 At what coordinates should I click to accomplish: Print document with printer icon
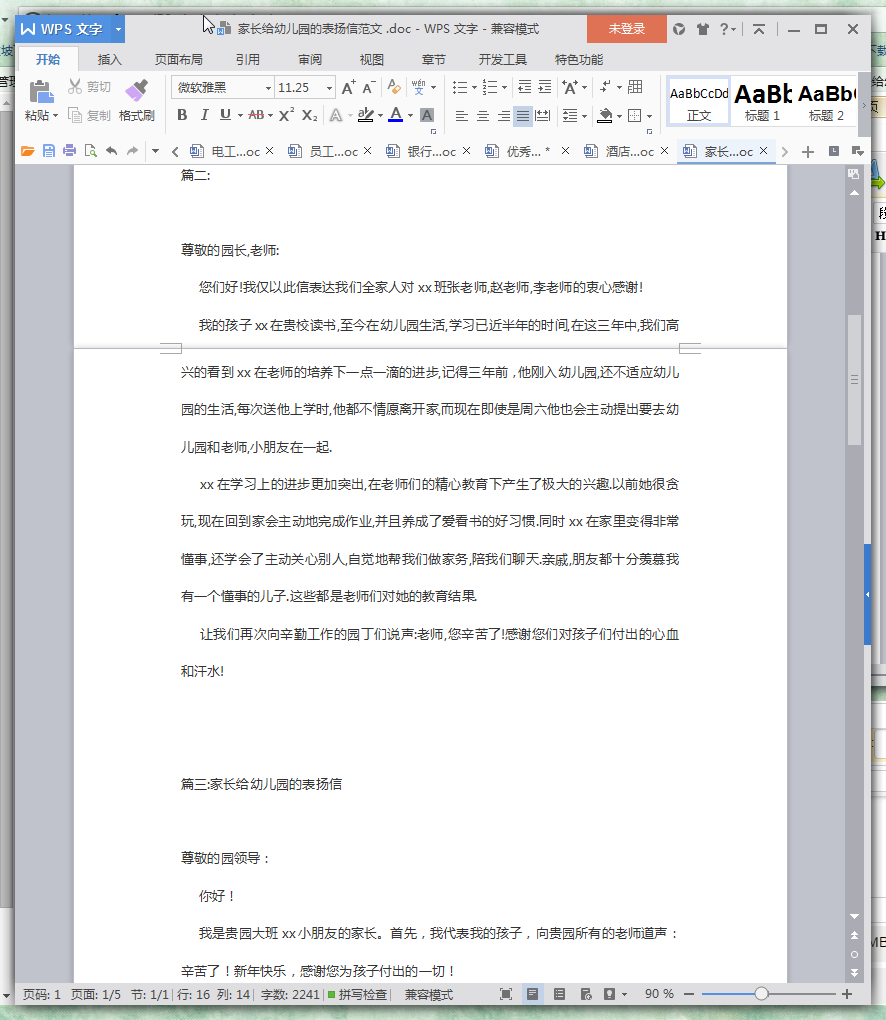click(70, 151)
